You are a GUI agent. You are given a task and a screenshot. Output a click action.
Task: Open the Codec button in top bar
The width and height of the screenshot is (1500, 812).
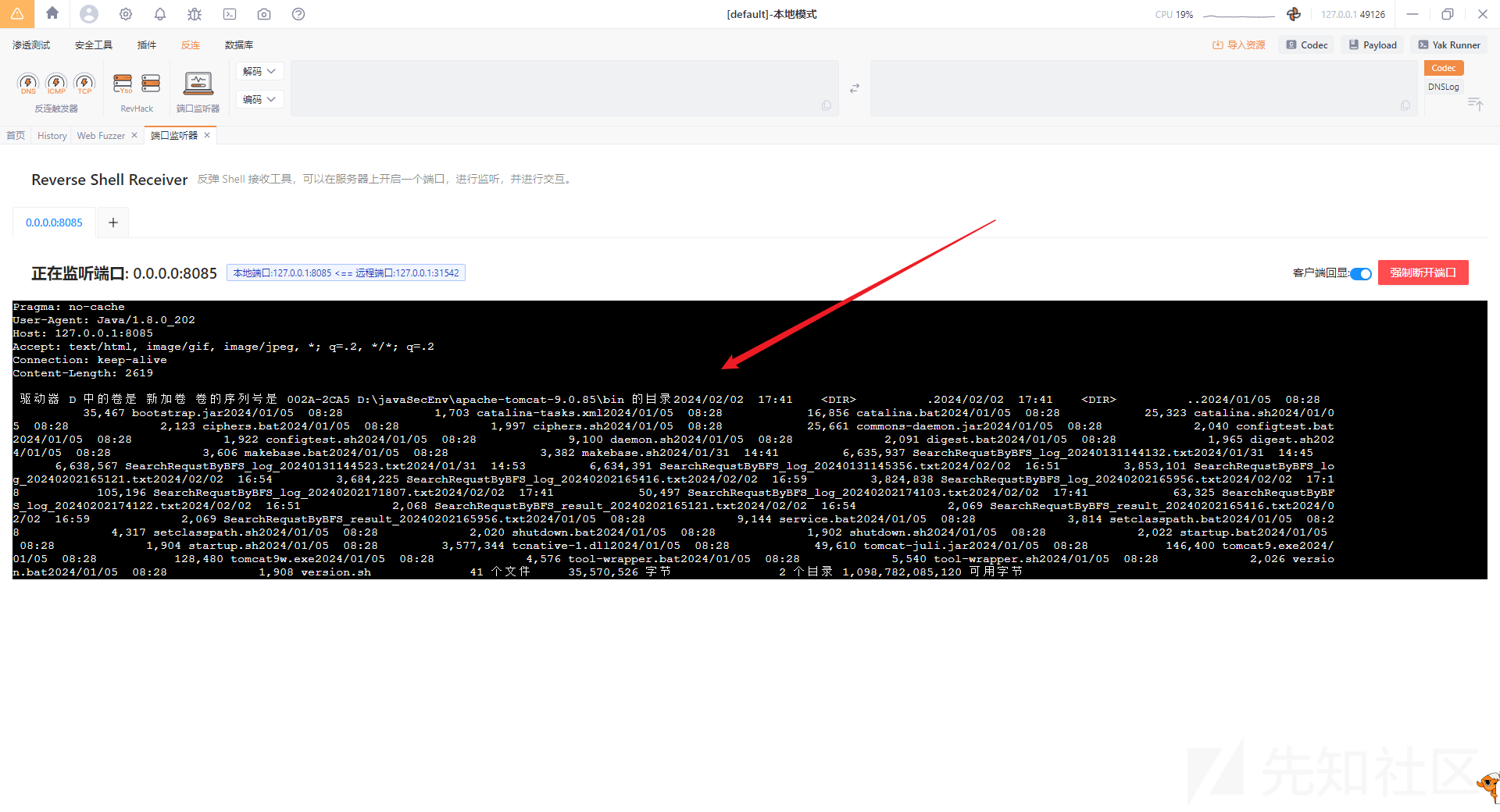tap(1307, 45)
